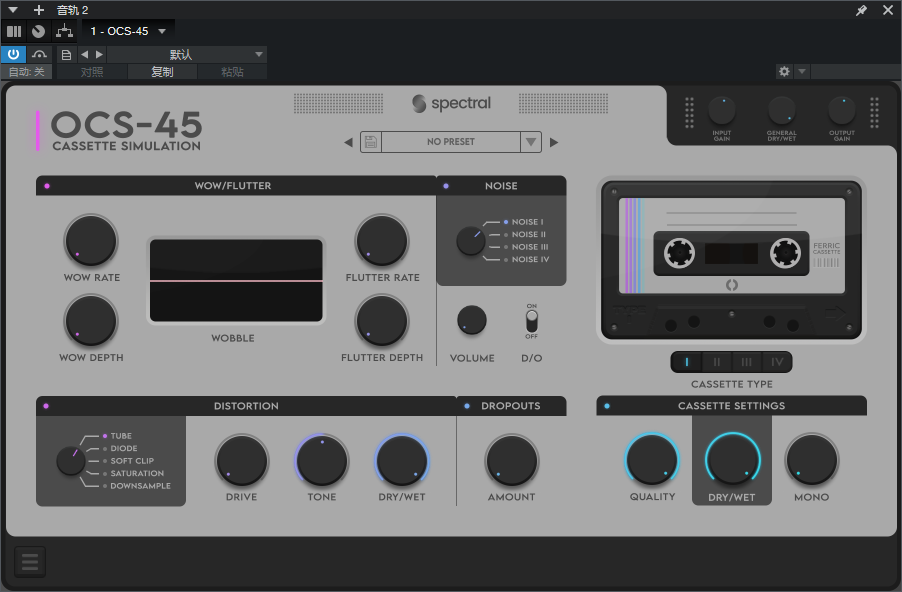Click the WOBBLE display screen
902x592 pixels.
pos(236,281)
